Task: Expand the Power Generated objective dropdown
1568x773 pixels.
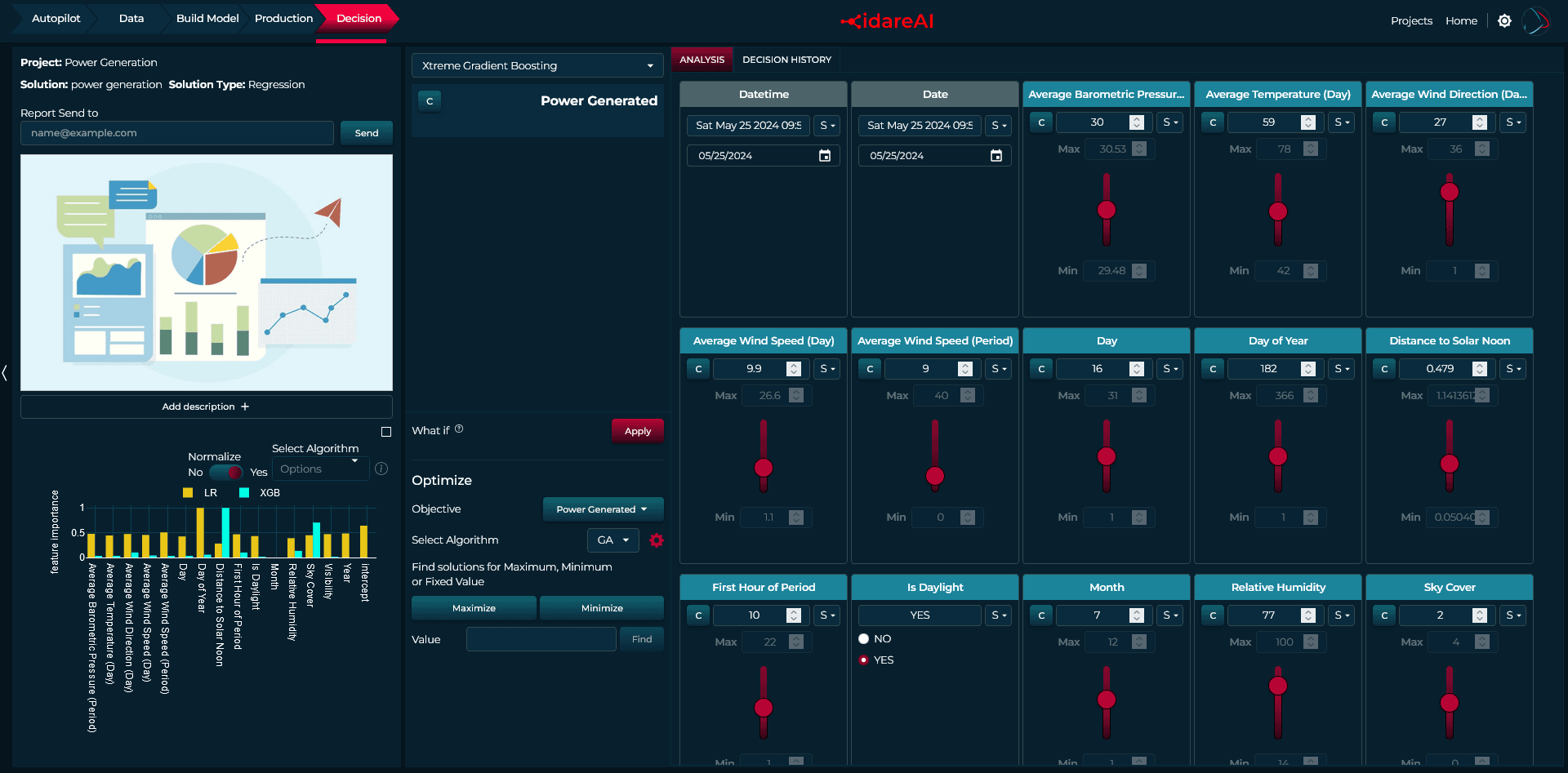Action: (603, 509)
